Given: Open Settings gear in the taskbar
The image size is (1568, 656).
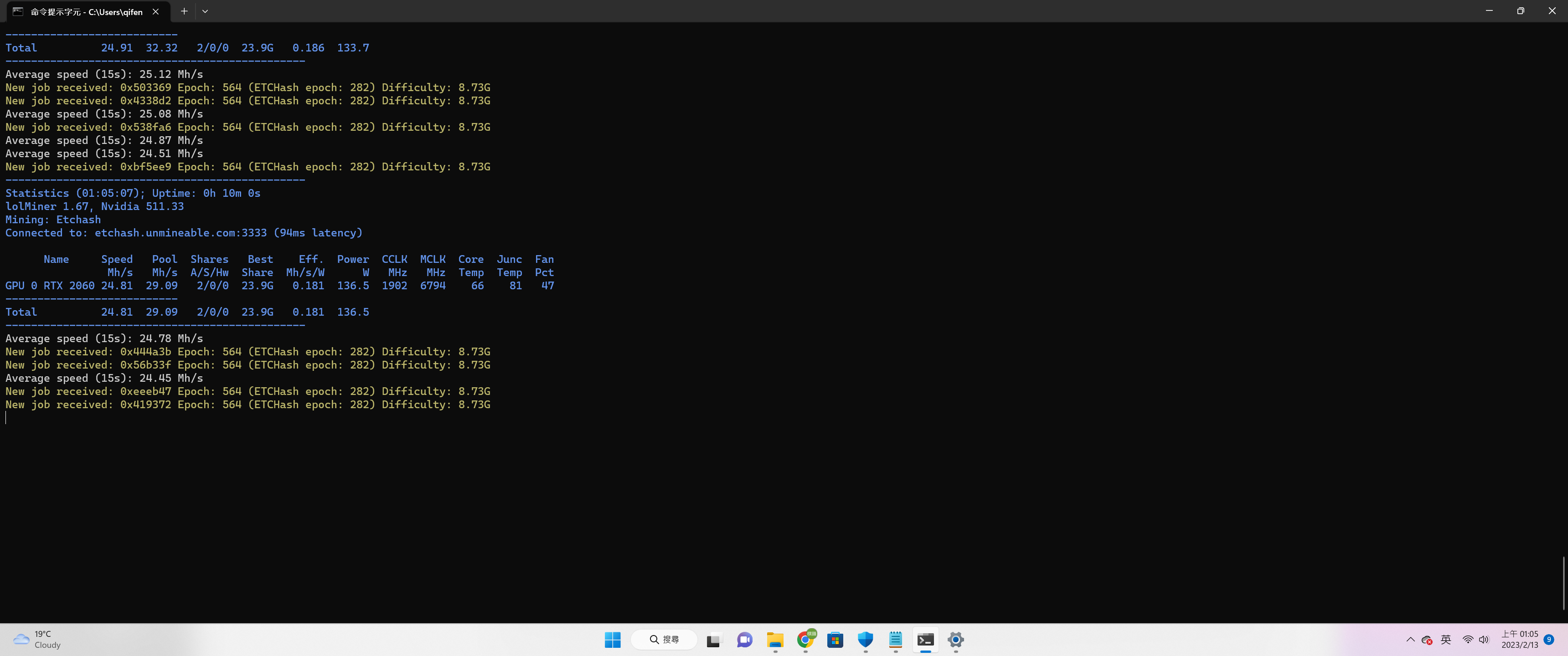Looking at the screenshot, I should point(956,640).
